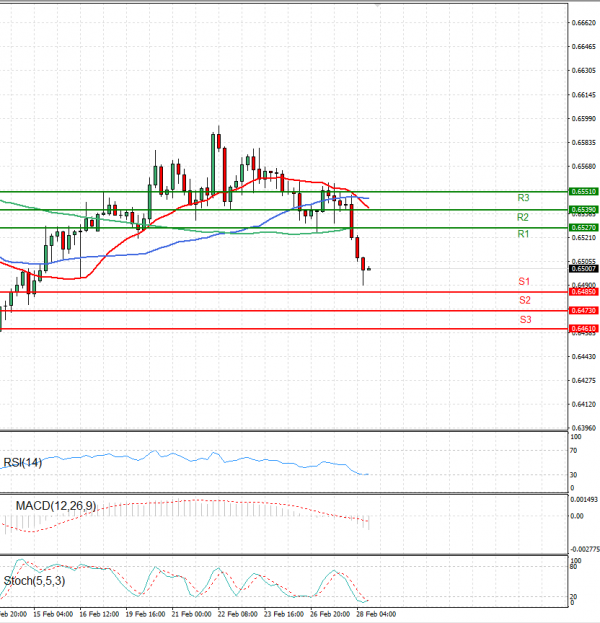This screenshot has width=600, height=623.
Task: Select the S2 support label
Action: [x=525, y=300]
